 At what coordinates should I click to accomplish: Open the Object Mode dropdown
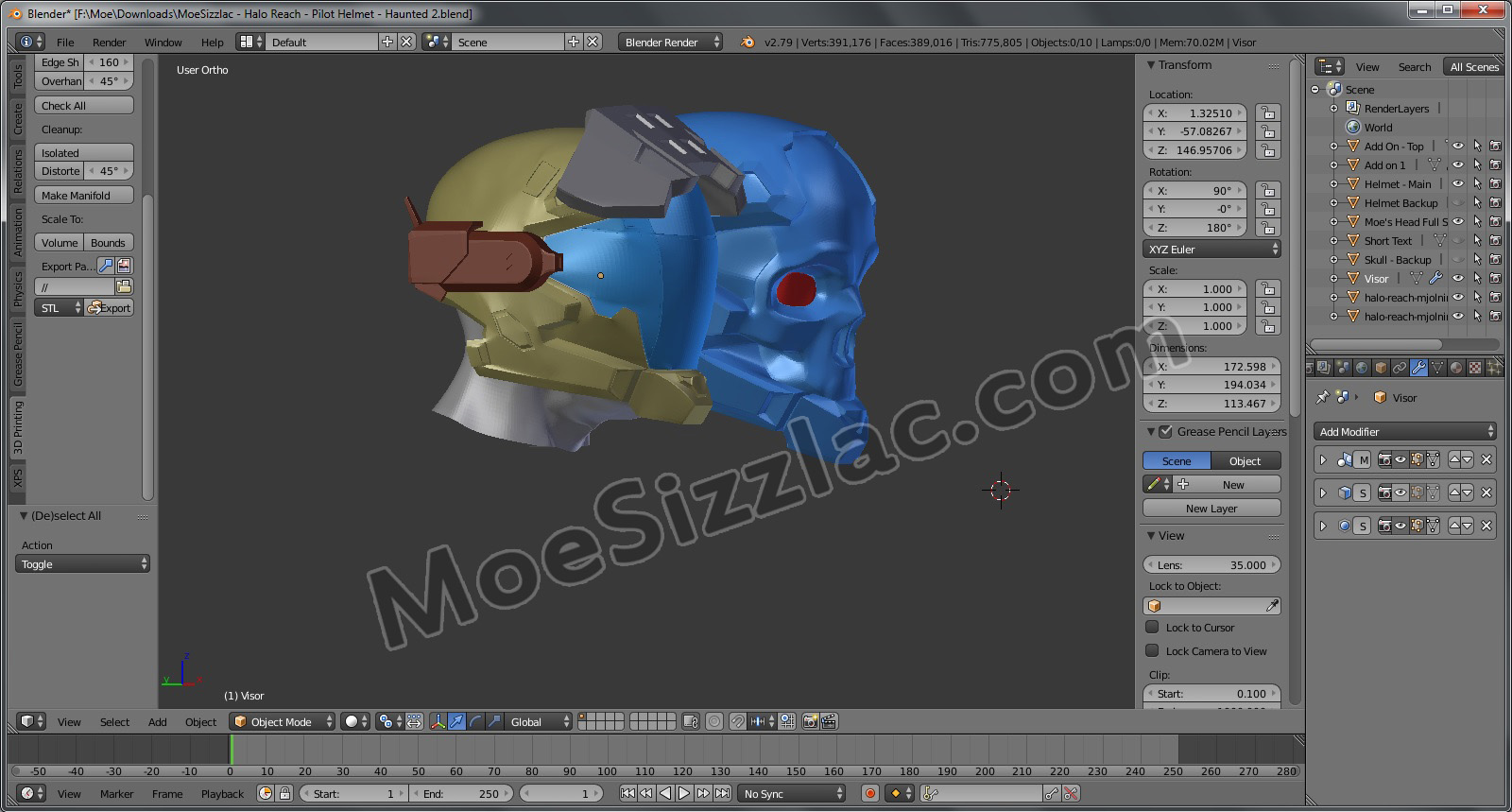(283, 721)
